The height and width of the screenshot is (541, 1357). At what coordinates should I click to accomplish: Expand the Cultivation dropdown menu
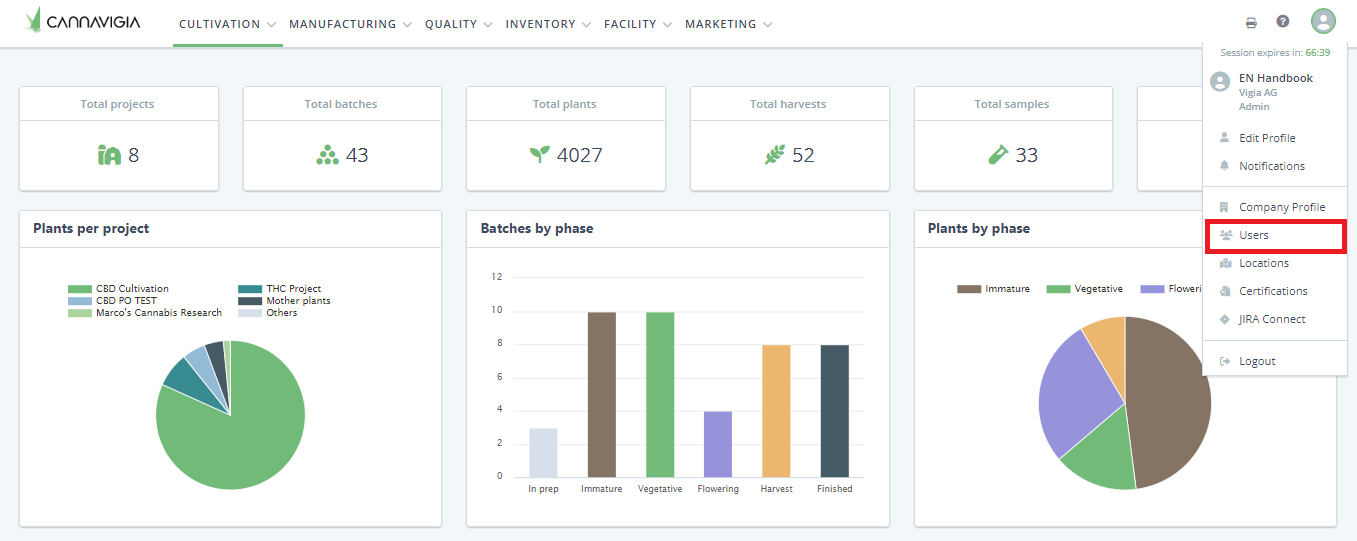(x=227, y=24)
